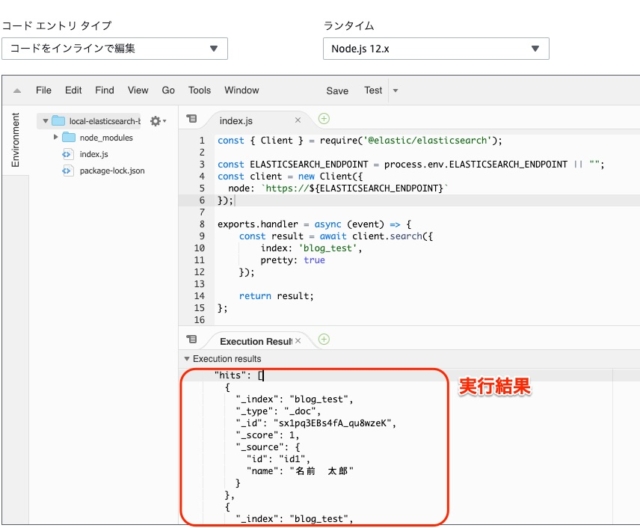Viewport: 640px width, 528px height.
Task: Open the Test button dropdown arrow
Action: tap(395, 91)
